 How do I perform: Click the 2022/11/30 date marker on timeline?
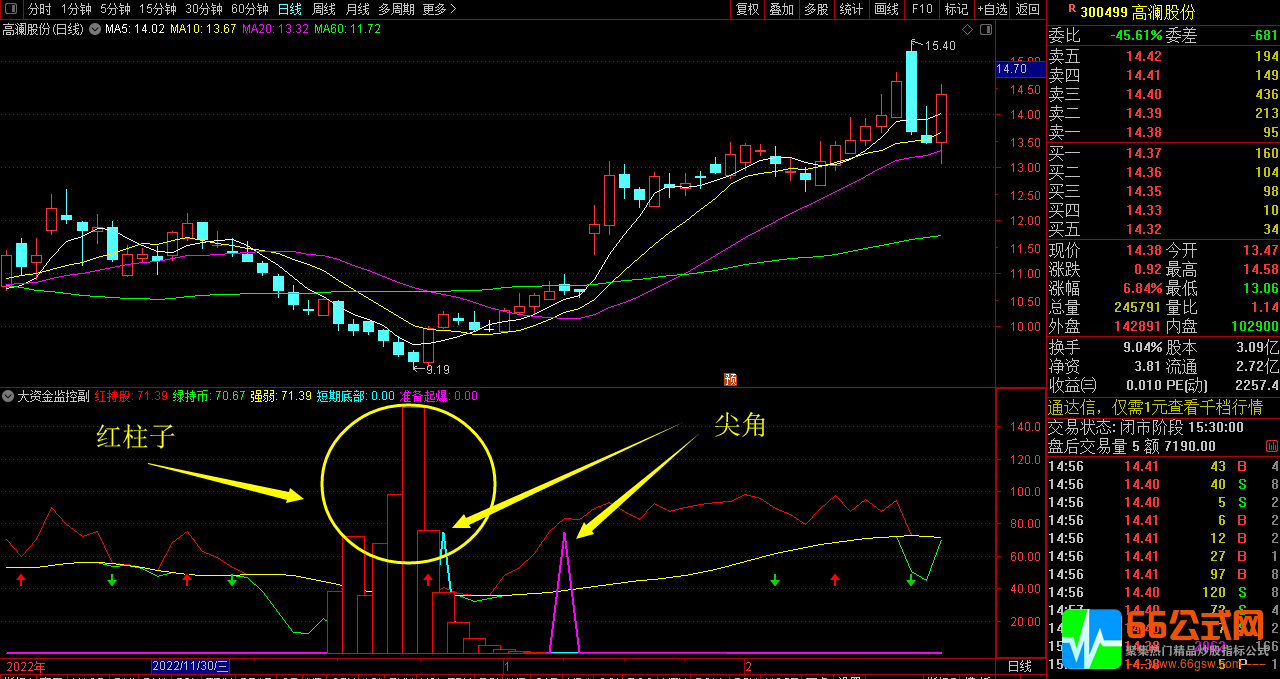click(191, 666)
